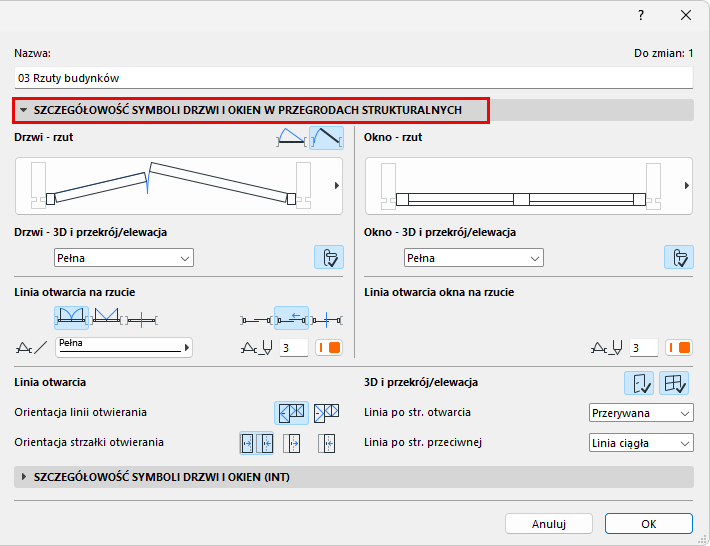Viewport: 710px width, 546px height.
Task: Select double arrow opening orientation icon
Action: [x=256, y=443]
